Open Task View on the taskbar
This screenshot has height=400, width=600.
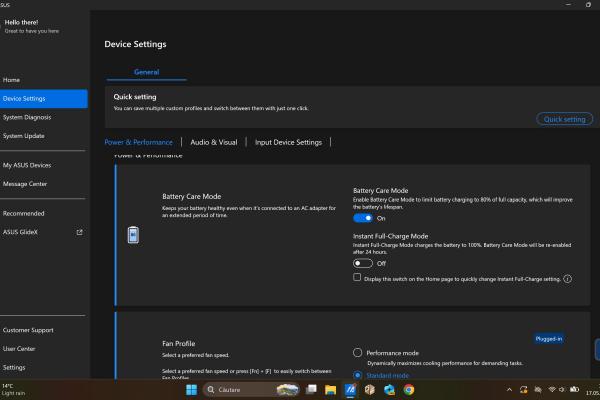(311, 390)
